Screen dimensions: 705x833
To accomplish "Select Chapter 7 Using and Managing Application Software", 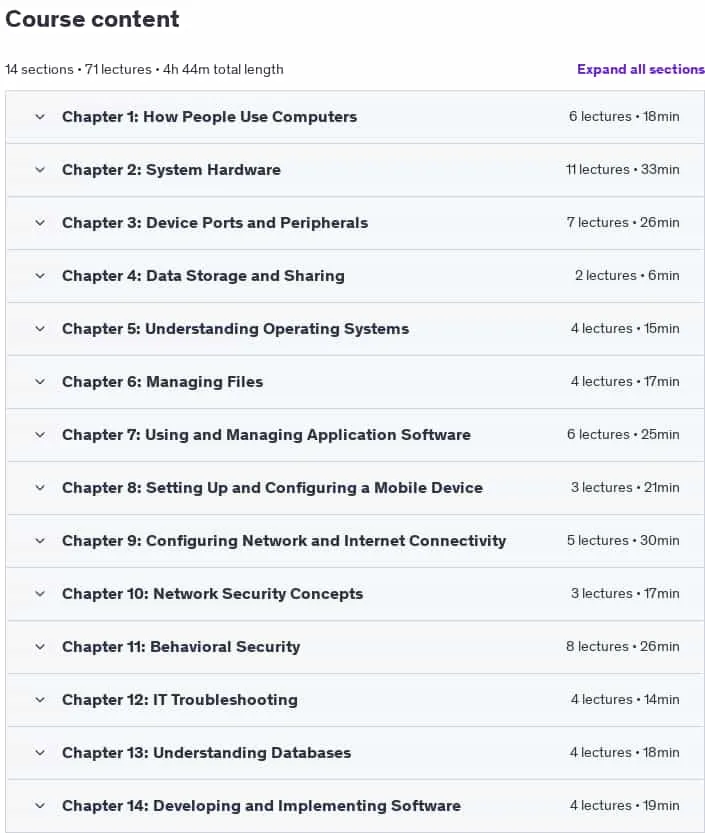I will pos(266,435).
